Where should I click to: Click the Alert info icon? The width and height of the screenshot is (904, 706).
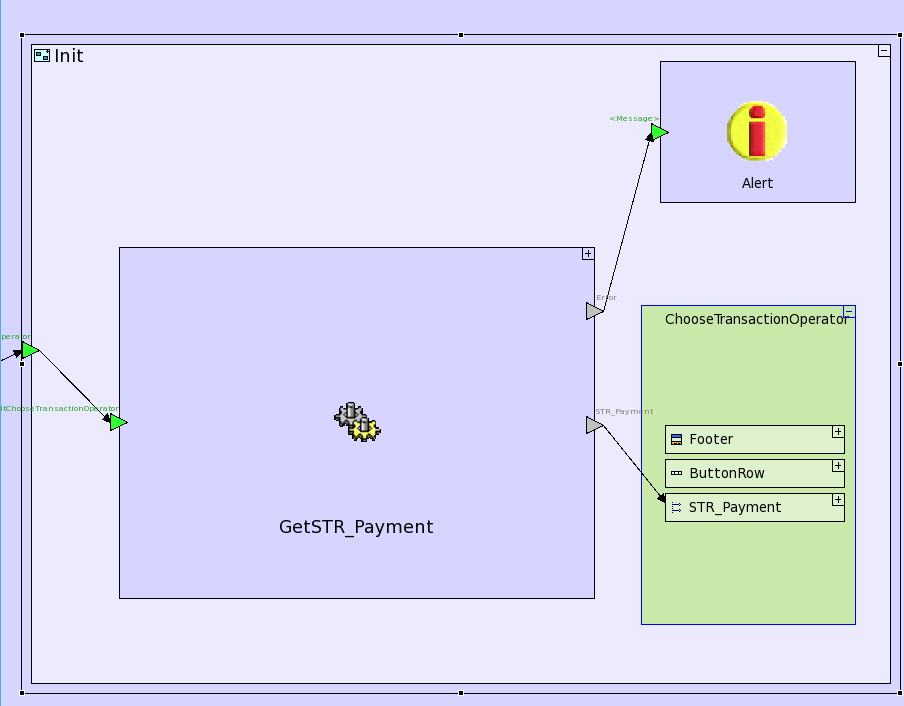(757, 131)
